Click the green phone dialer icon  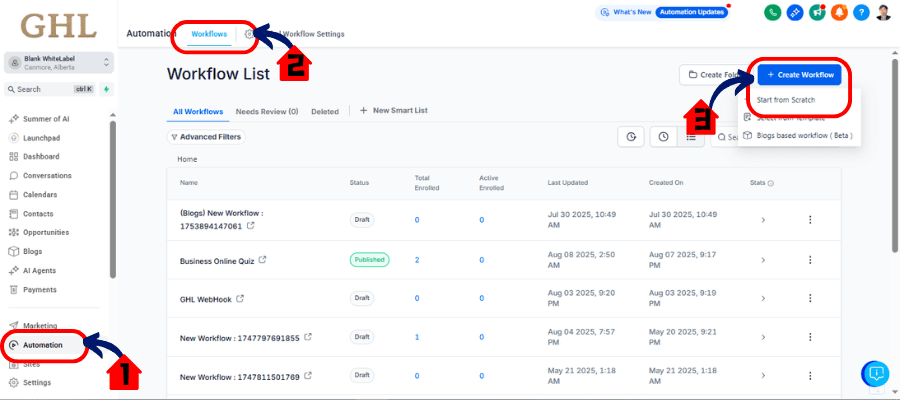(772, 12)
